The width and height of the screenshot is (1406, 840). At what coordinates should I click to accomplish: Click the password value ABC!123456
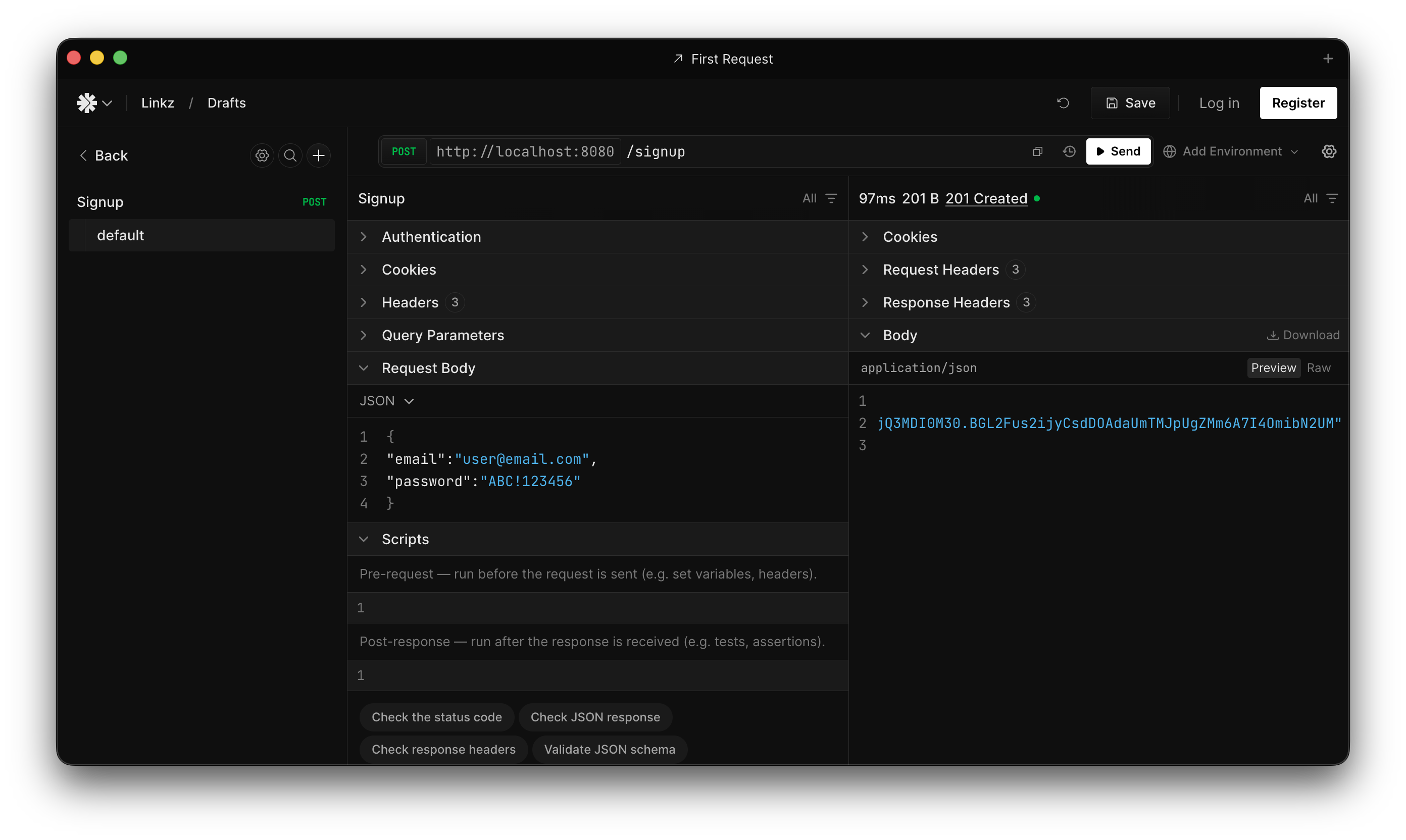530,482
